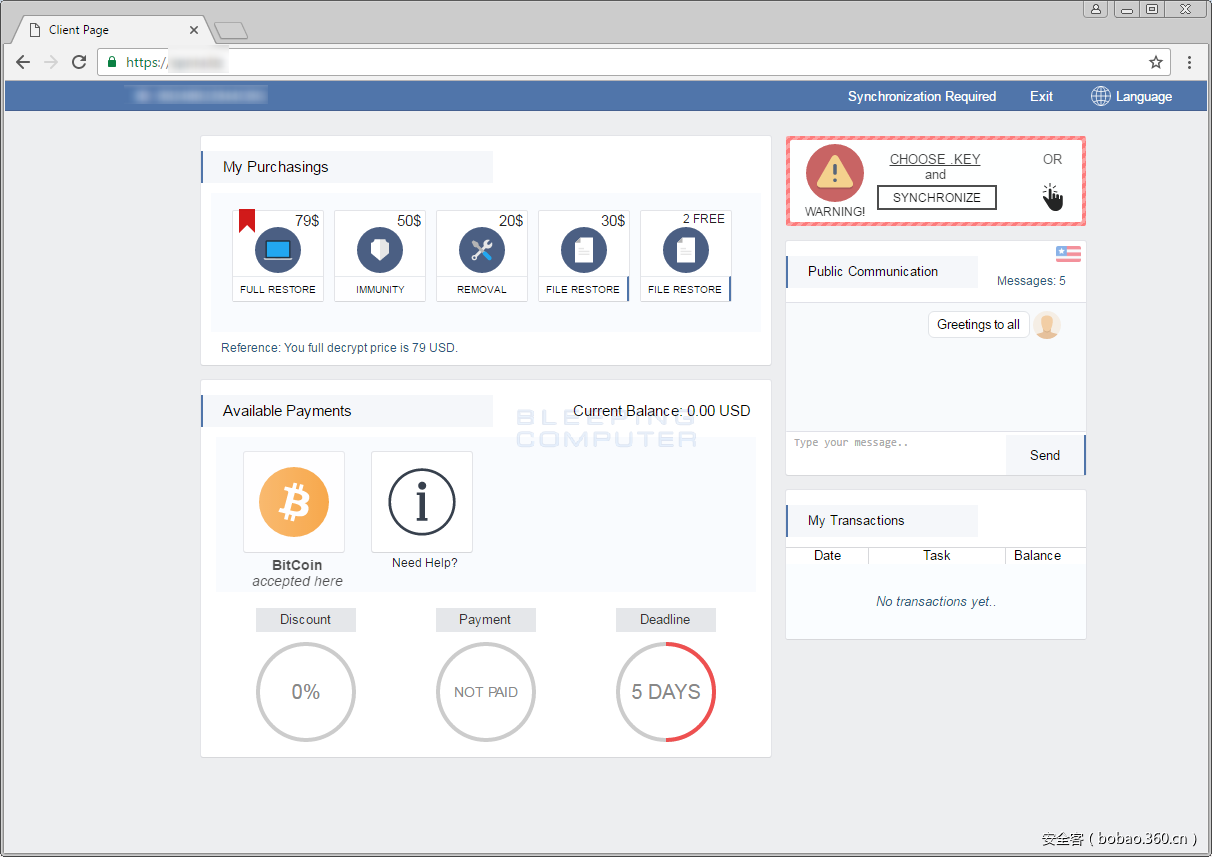Select the 30$ File Restore icon
This screenshot has width=1212, height=857.
pyautogui.click(x=584, y=250)
